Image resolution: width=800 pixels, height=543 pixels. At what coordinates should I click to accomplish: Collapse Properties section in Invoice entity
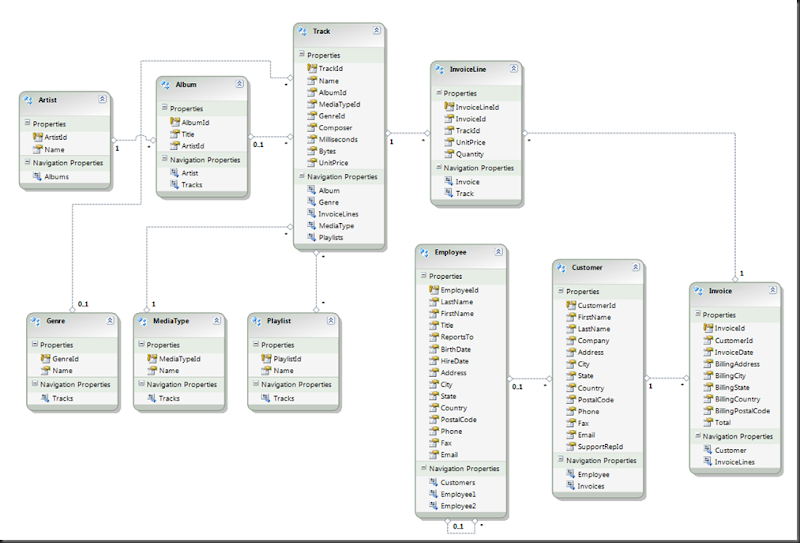pyautogui.click(x=697, y=314)
